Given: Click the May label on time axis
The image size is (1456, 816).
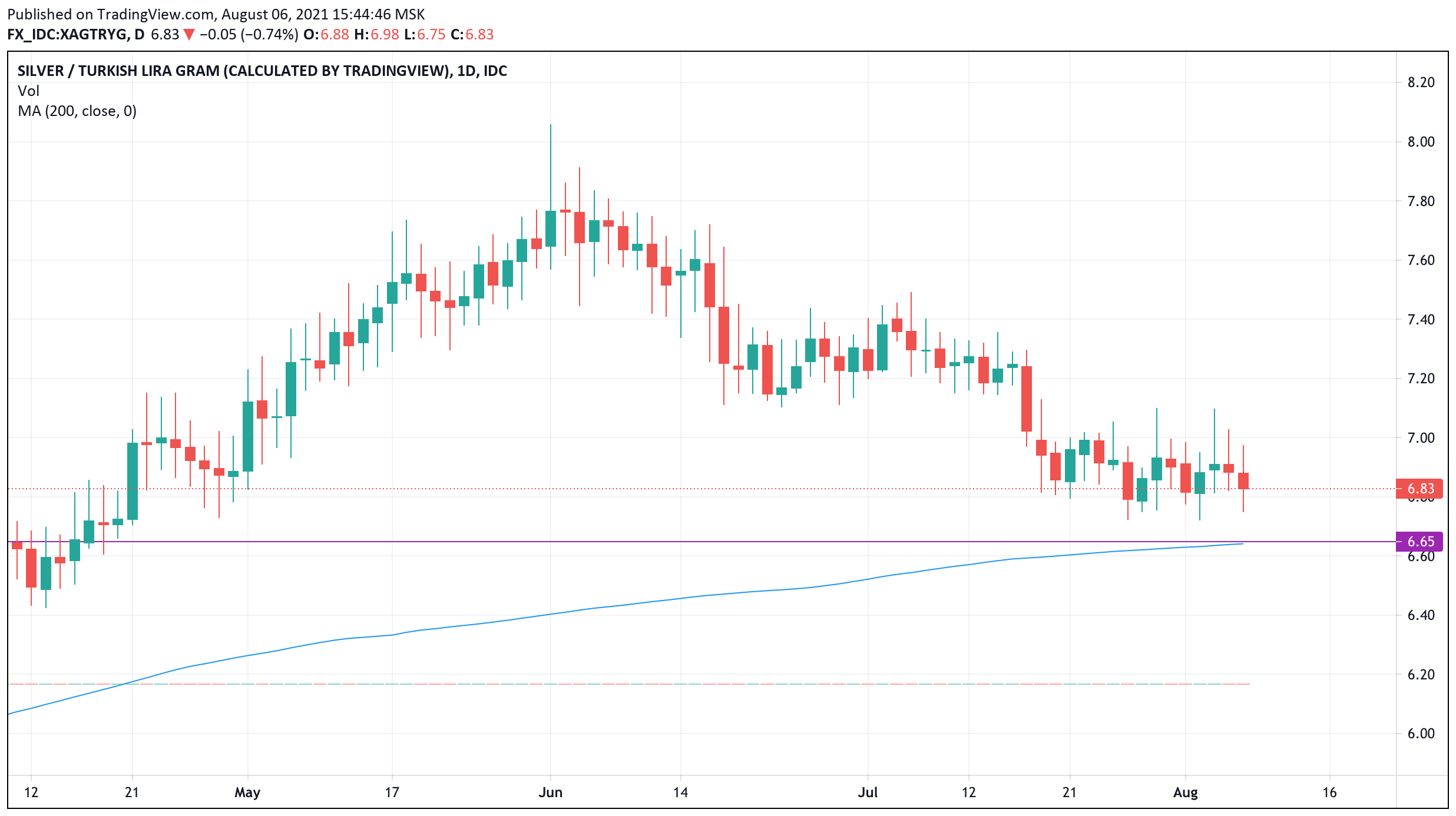Looking at the screenshot, I should pyautogui.click(x=247, y=792).
